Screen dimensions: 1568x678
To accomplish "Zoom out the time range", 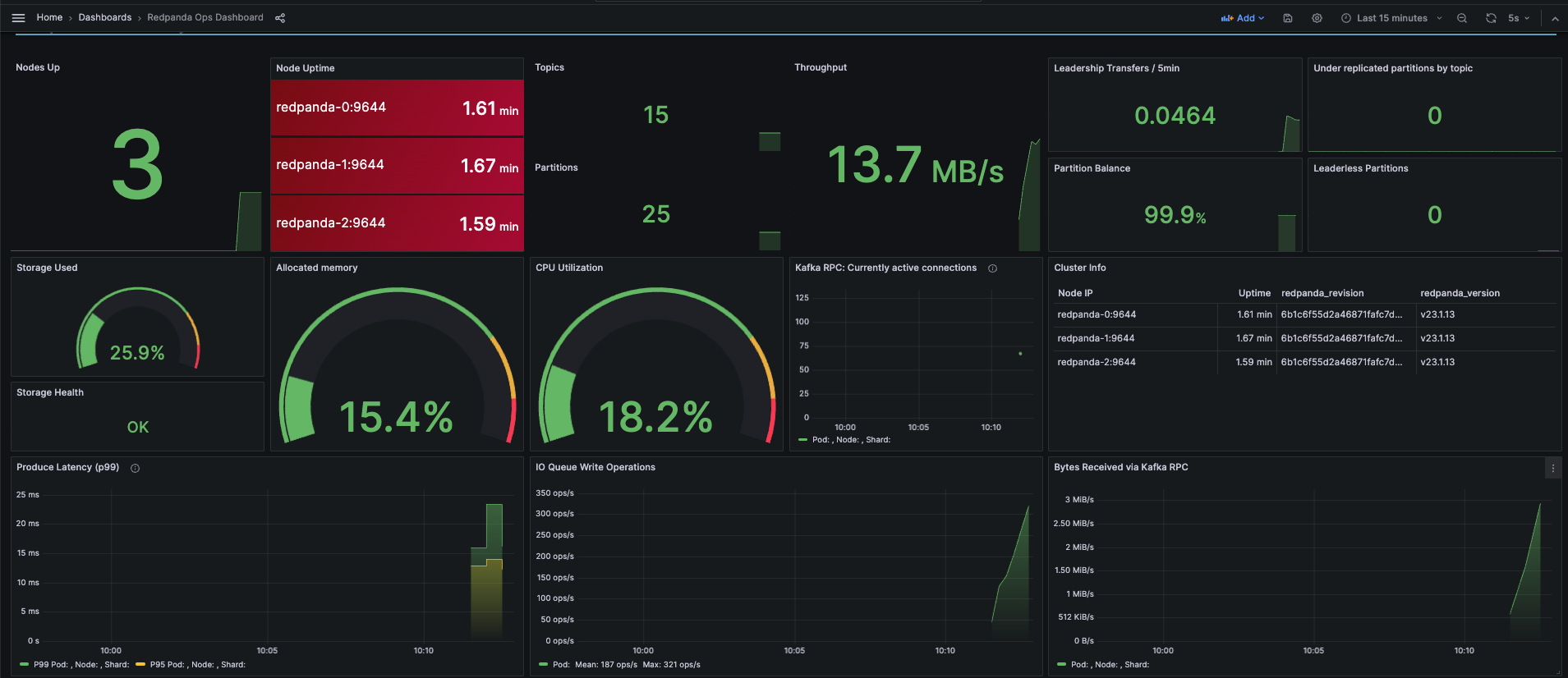I will 1462,18.
